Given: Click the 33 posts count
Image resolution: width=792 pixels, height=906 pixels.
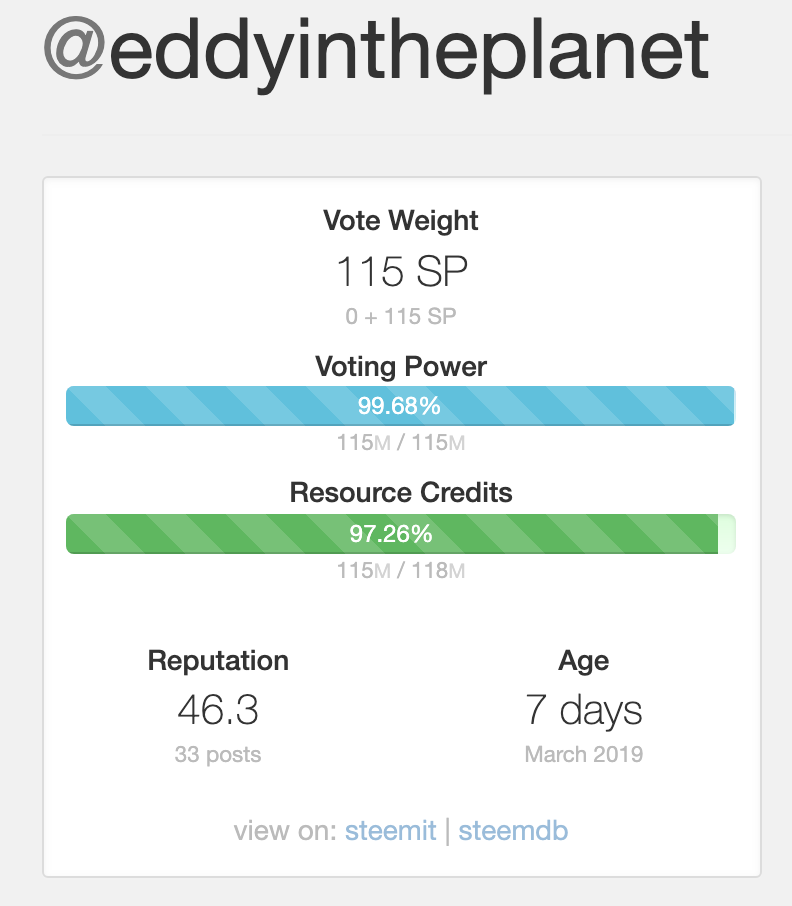Looking at the screenshot, I should [218, 754].
